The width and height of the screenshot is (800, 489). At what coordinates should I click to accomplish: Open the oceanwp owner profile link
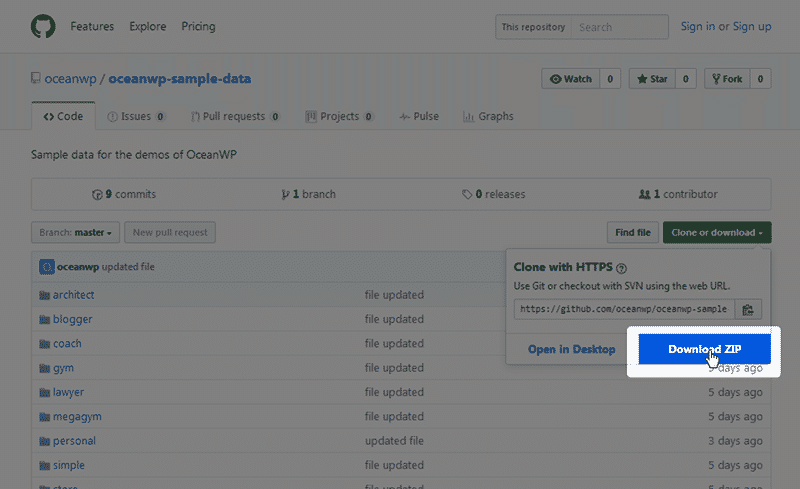pos(70,79)
